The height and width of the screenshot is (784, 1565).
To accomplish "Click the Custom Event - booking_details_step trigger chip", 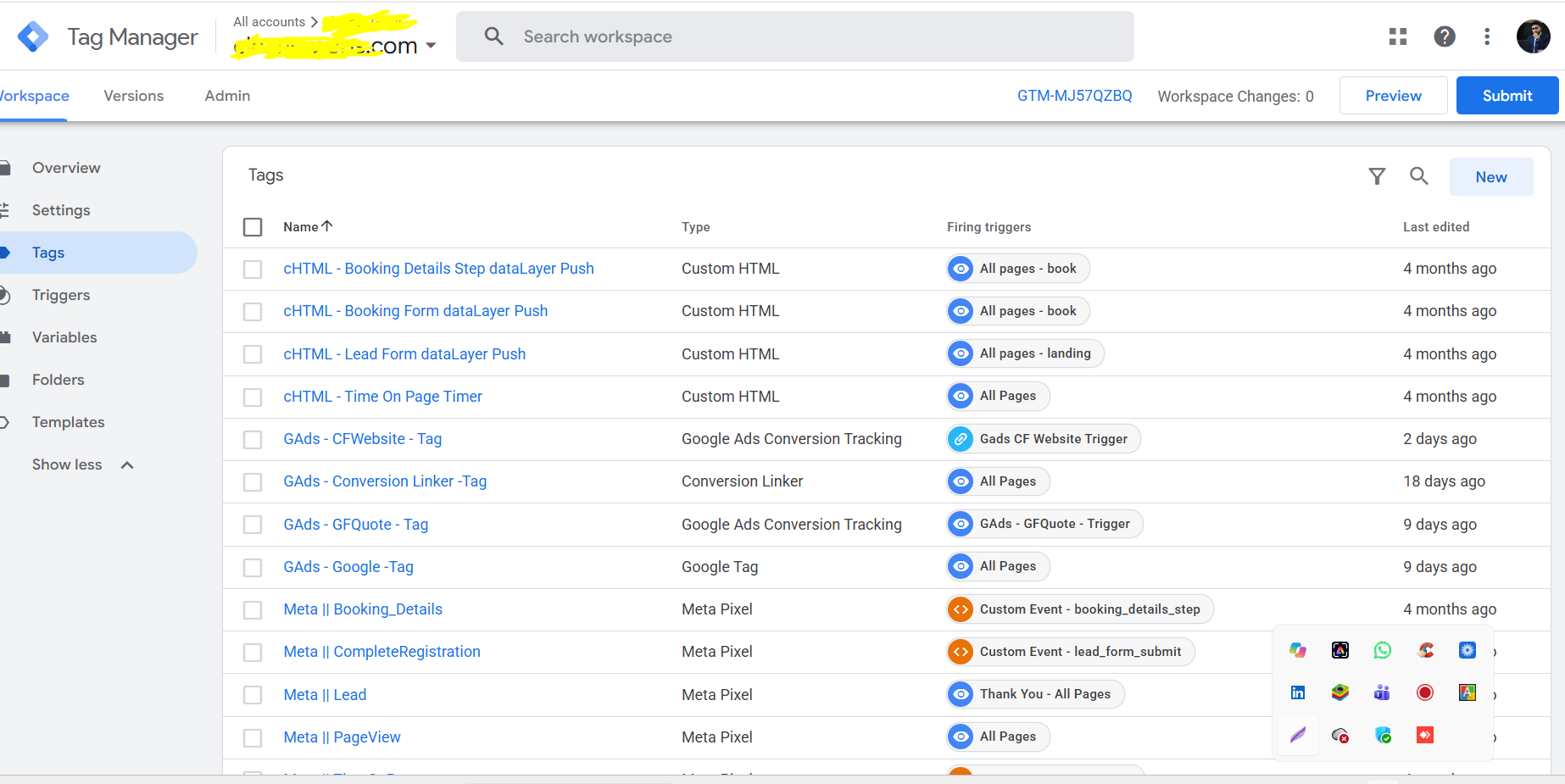I will click(1080, 609).
